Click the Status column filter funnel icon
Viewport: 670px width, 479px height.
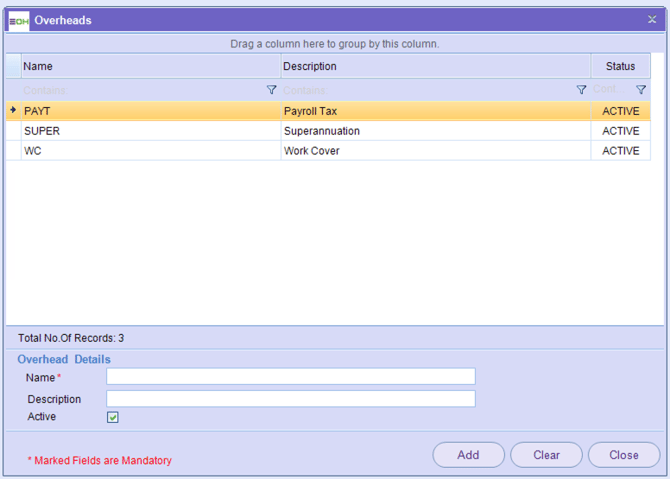(x=641, y=90)
